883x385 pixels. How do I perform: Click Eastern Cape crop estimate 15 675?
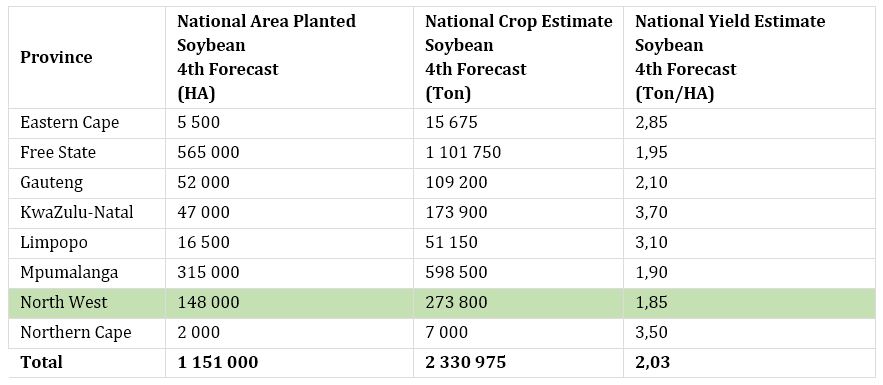451,123
